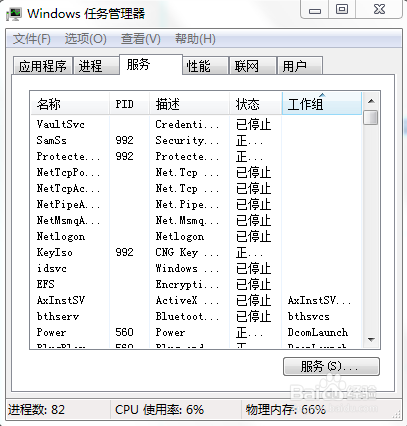Sort by the 名称 column header
The image size is (407, 426).
click(70, 104)
